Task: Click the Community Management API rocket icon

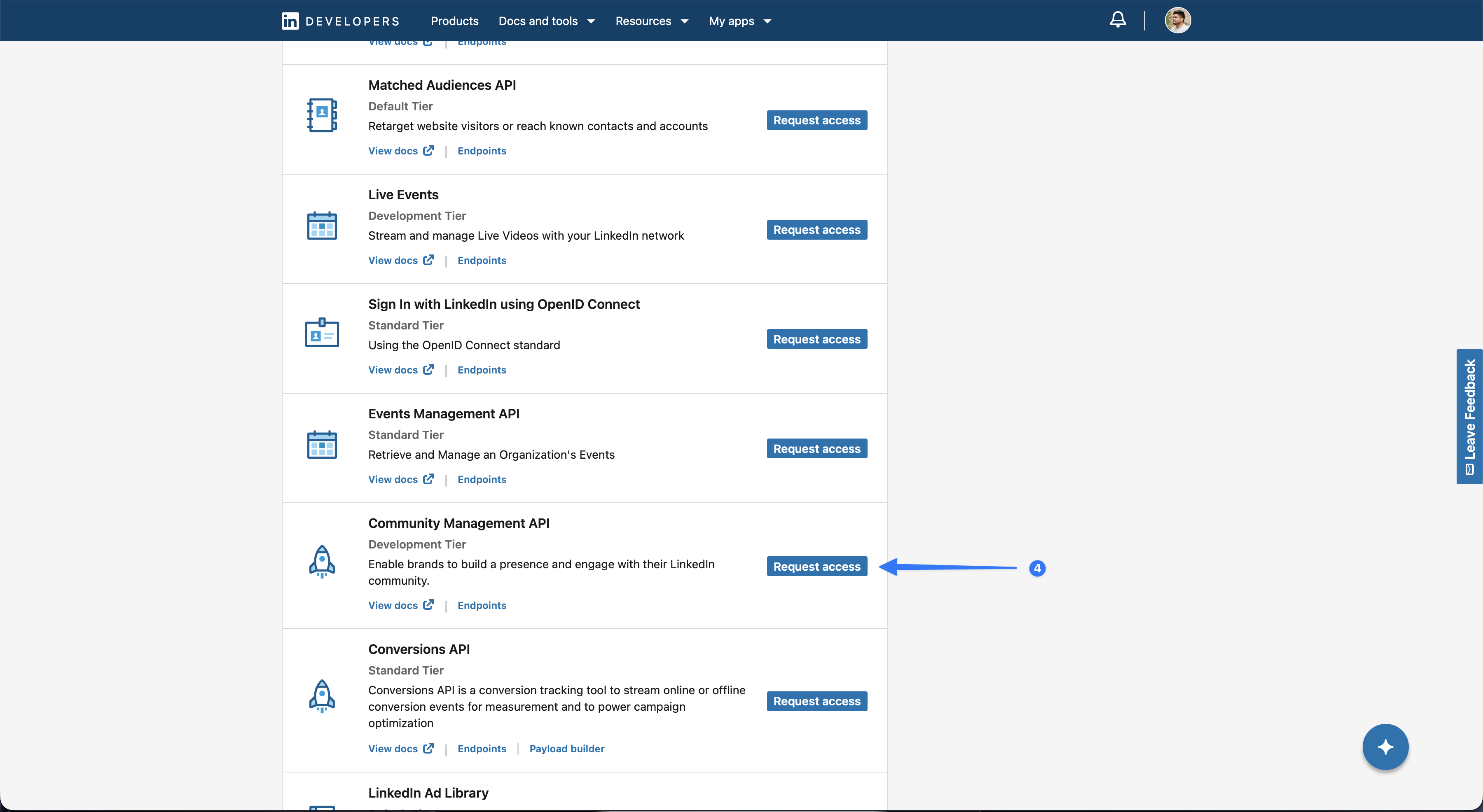Action: click(x=322, y=562)
